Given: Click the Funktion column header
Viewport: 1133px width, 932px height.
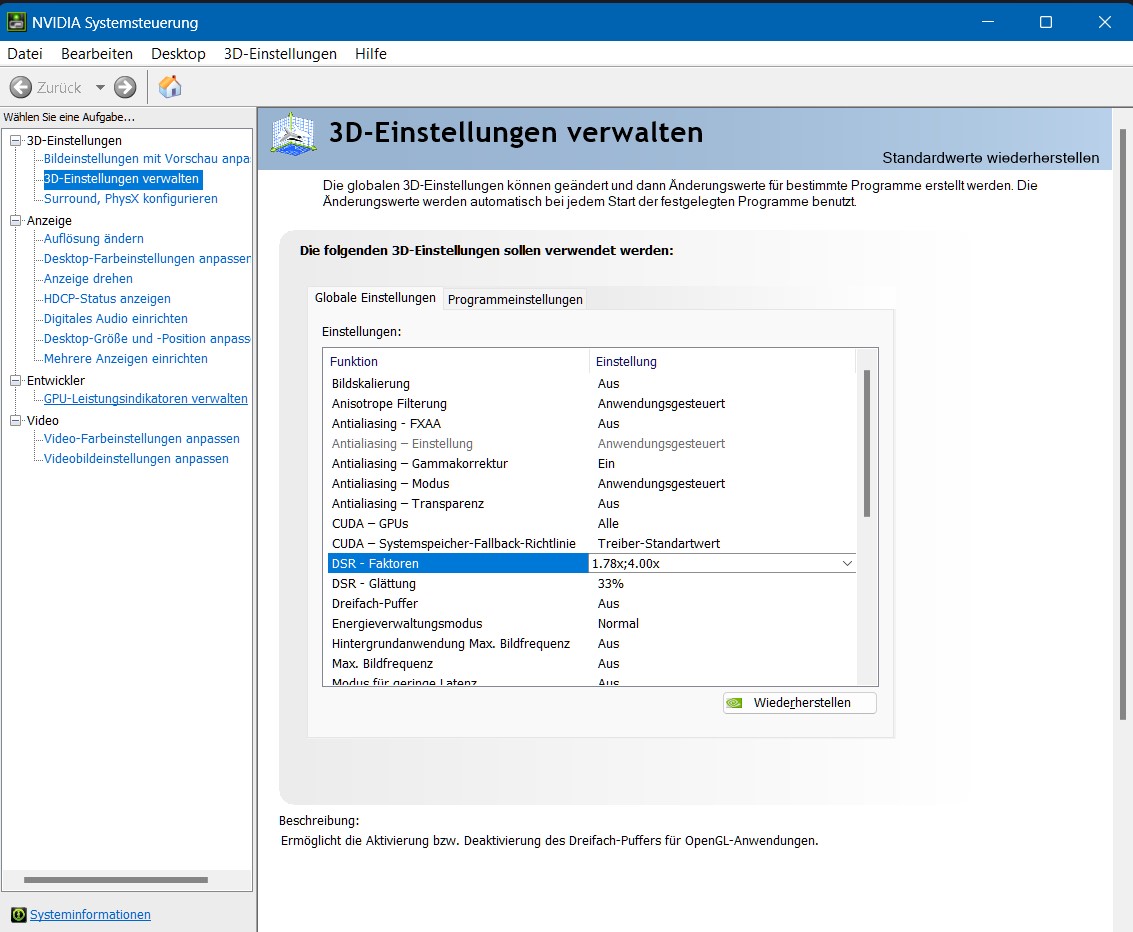Looking at the screenshot, I should coord(457,361).
